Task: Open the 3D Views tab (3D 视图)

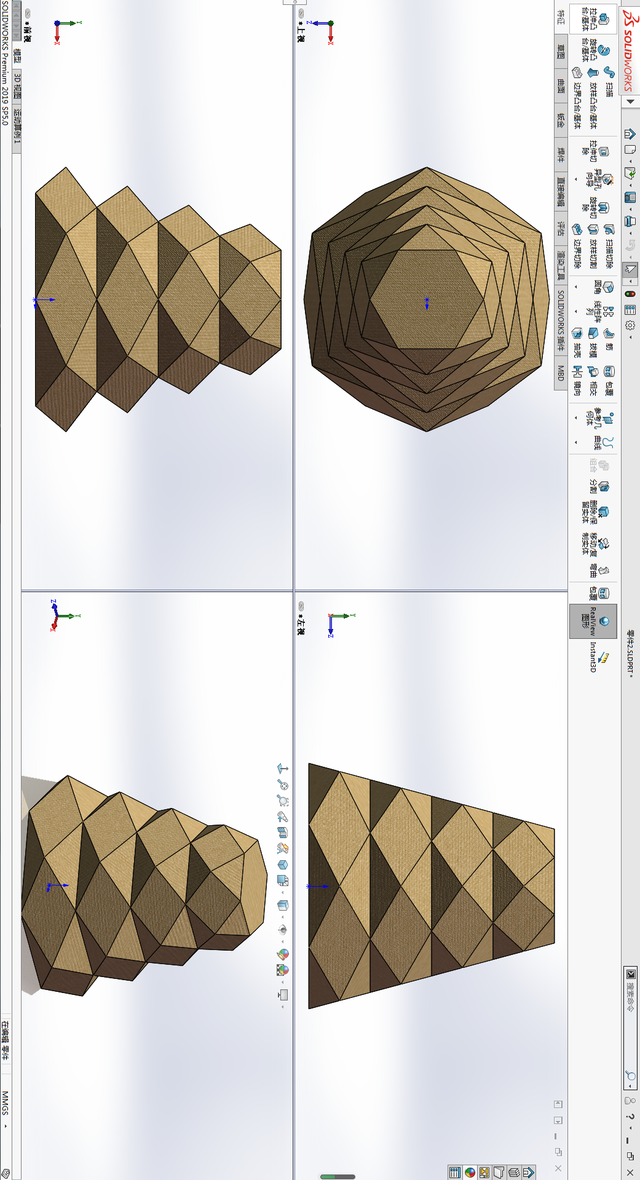Action: coord(17,85)
